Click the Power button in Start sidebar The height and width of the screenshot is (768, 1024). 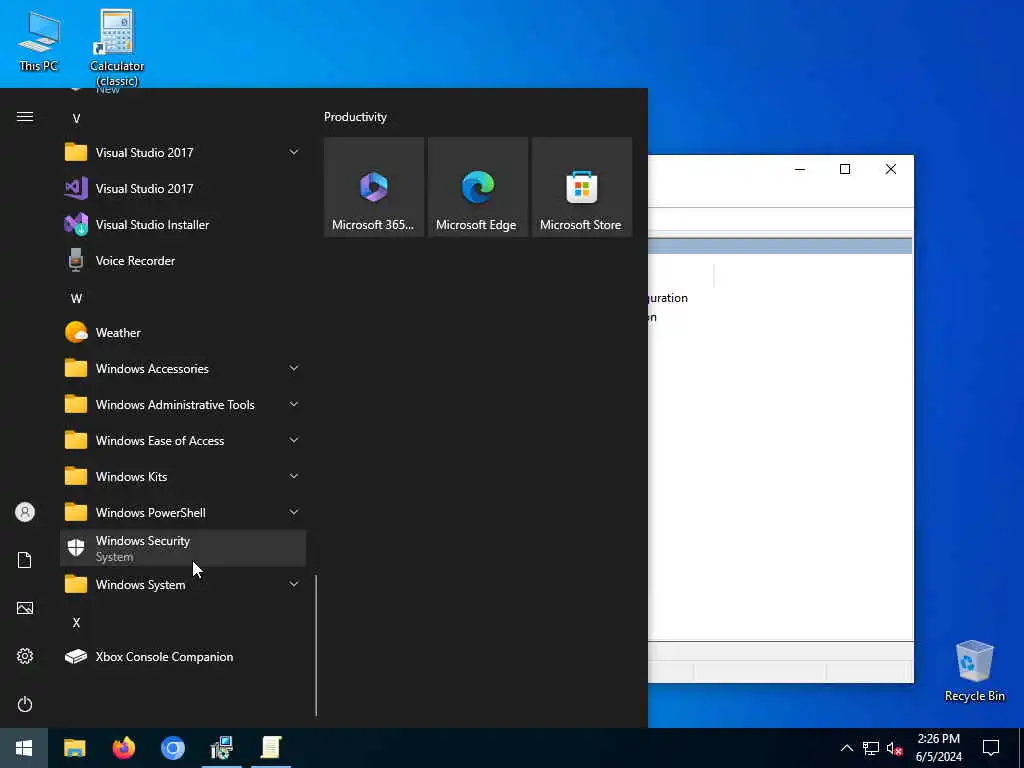click(25, 704)
